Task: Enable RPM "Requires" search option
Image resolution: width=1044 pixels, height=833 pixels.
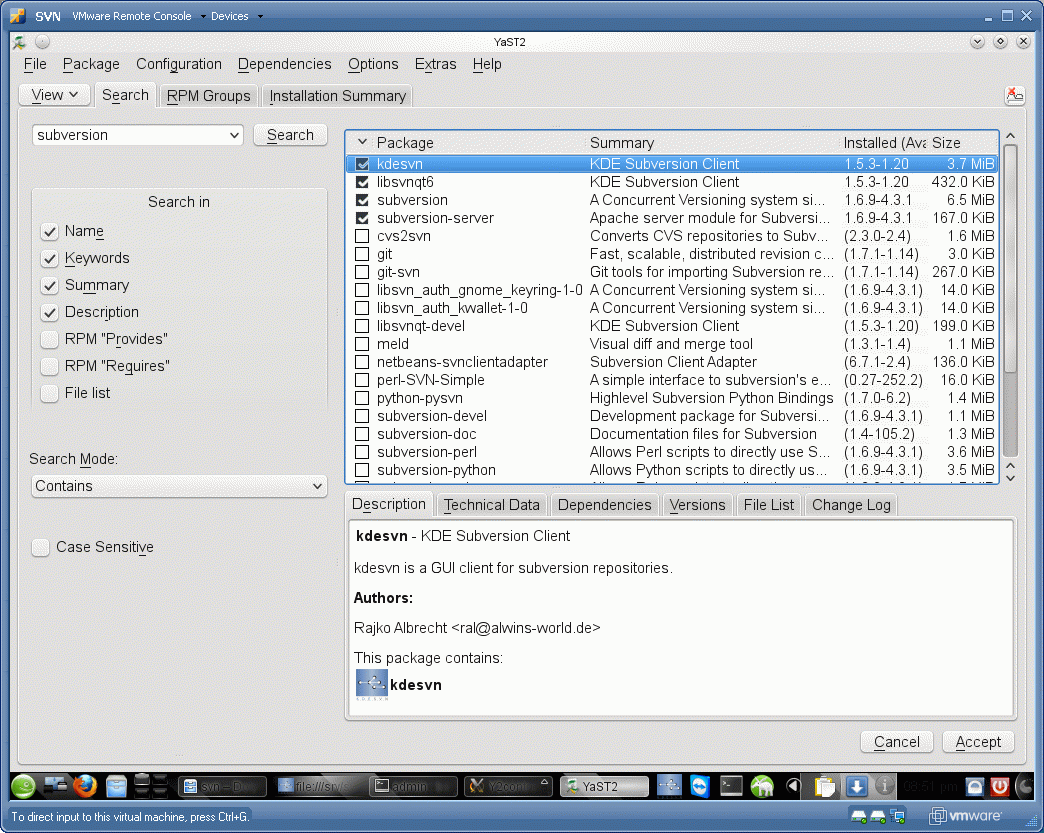Action: pyautogui.click(x=49, y=366)
